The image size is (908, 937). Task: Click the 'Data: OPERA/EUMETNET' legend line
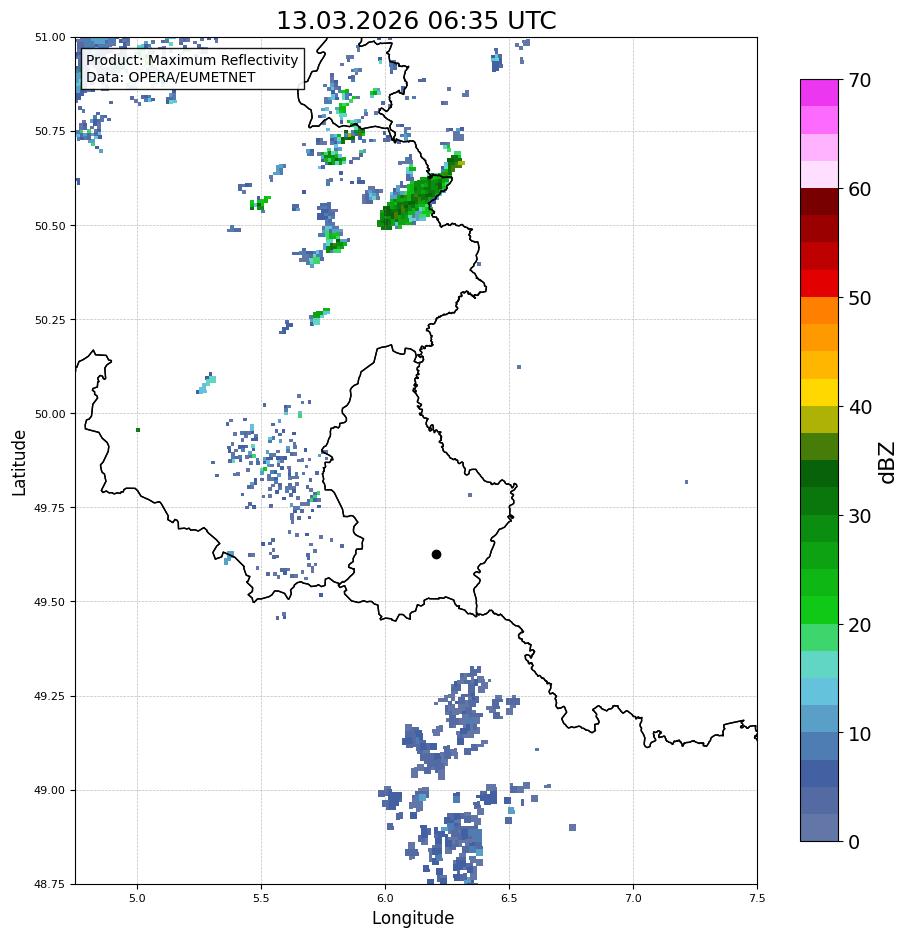tap(170, 78)
